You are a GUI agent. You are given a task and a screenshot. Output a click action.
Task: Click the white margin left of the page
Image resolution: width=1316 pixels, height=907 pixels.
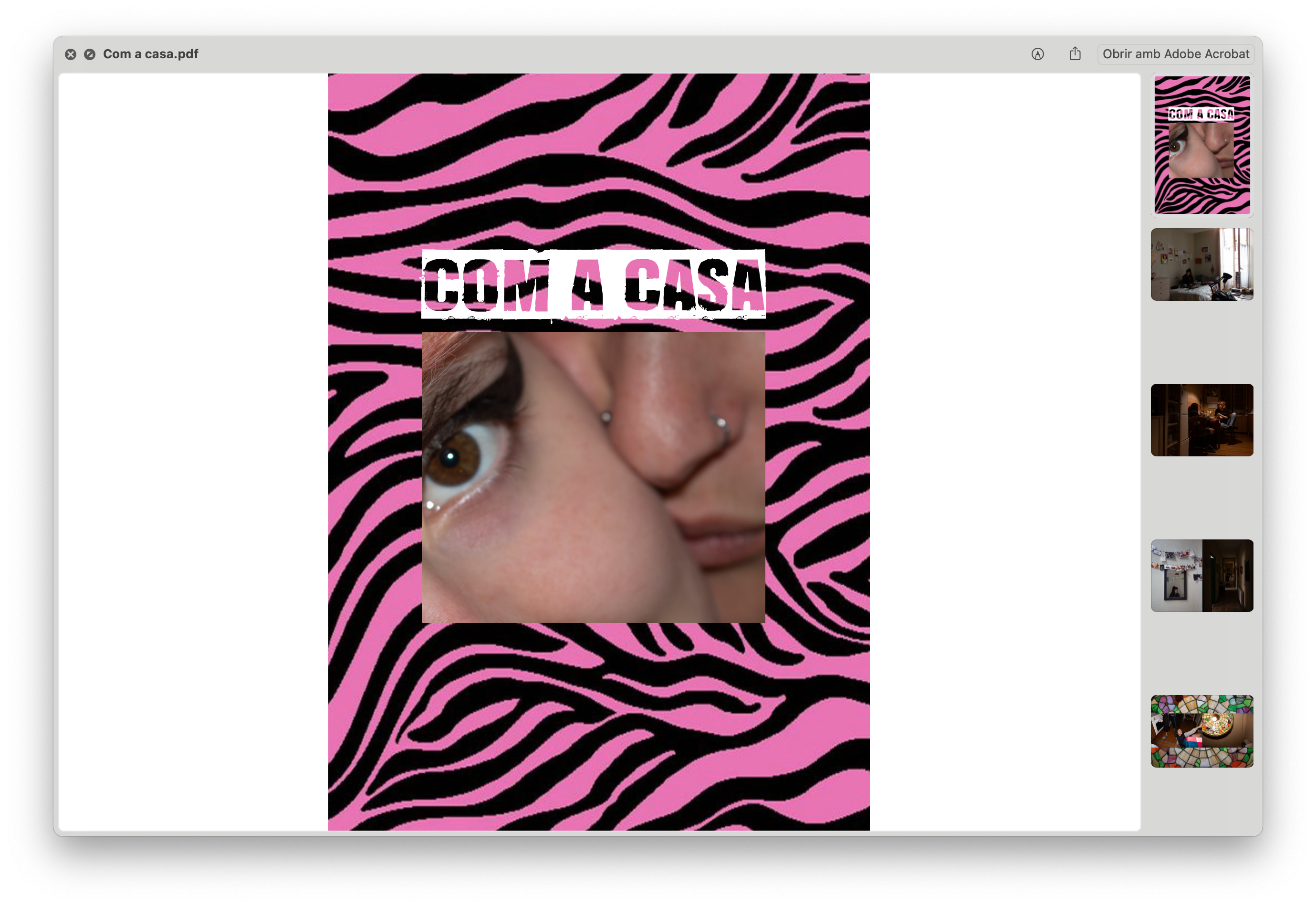[x=193, y=454]
